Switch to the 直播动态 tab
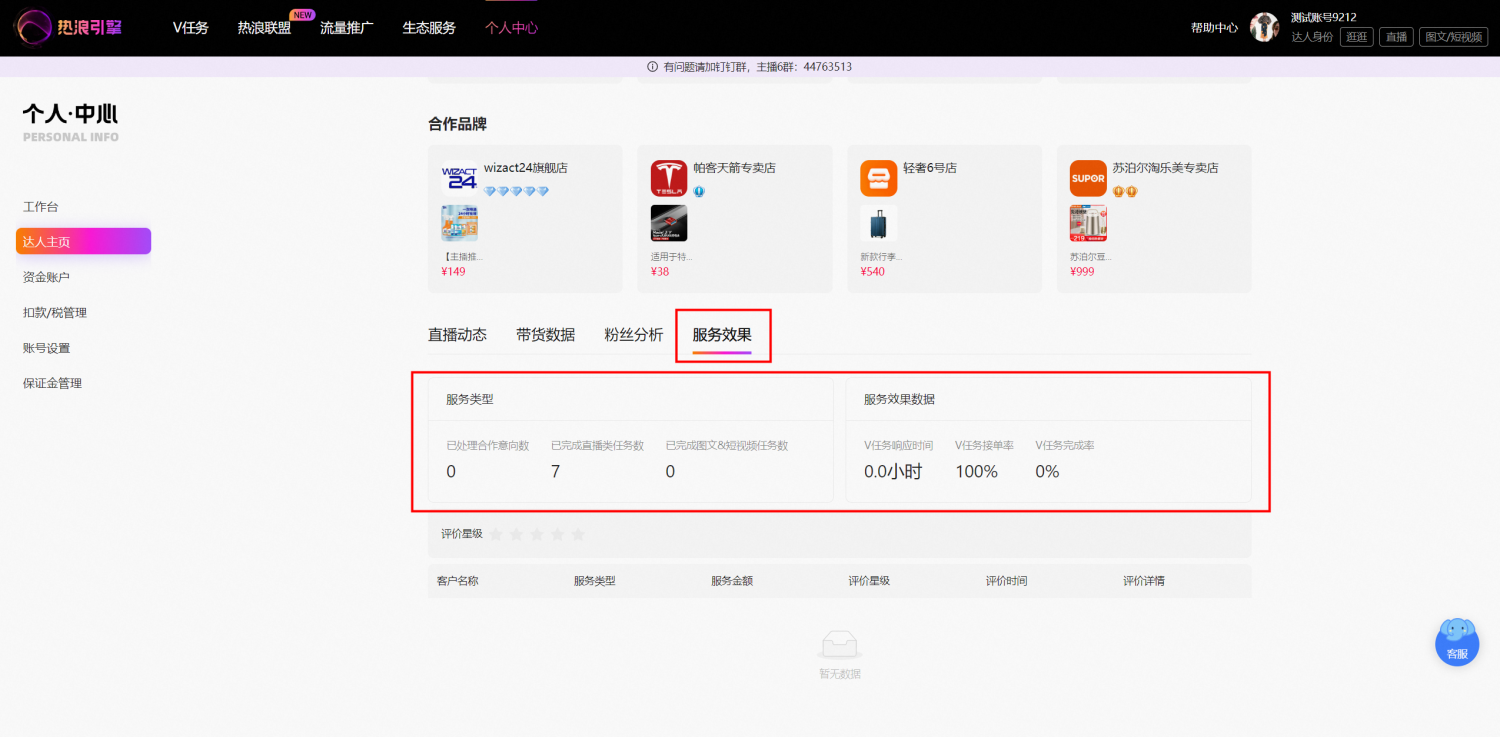 [457, 335]
